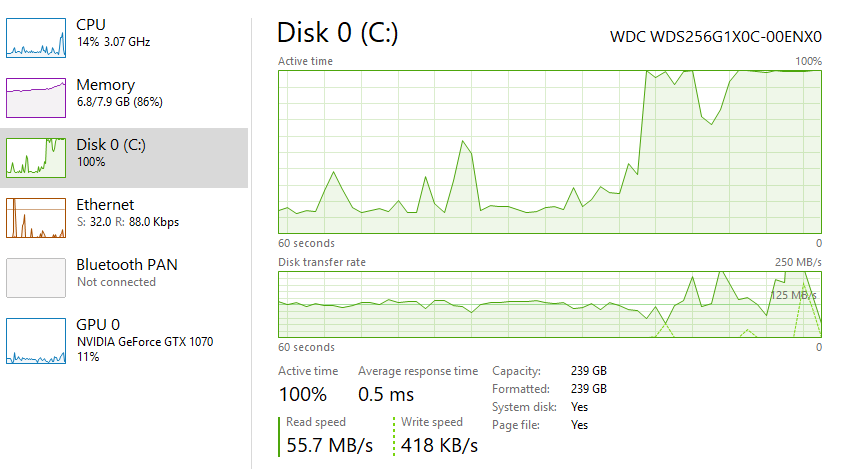Click the Average response time 0.5 ms value
Screen dimensions: 842x469
click(385, 394)
